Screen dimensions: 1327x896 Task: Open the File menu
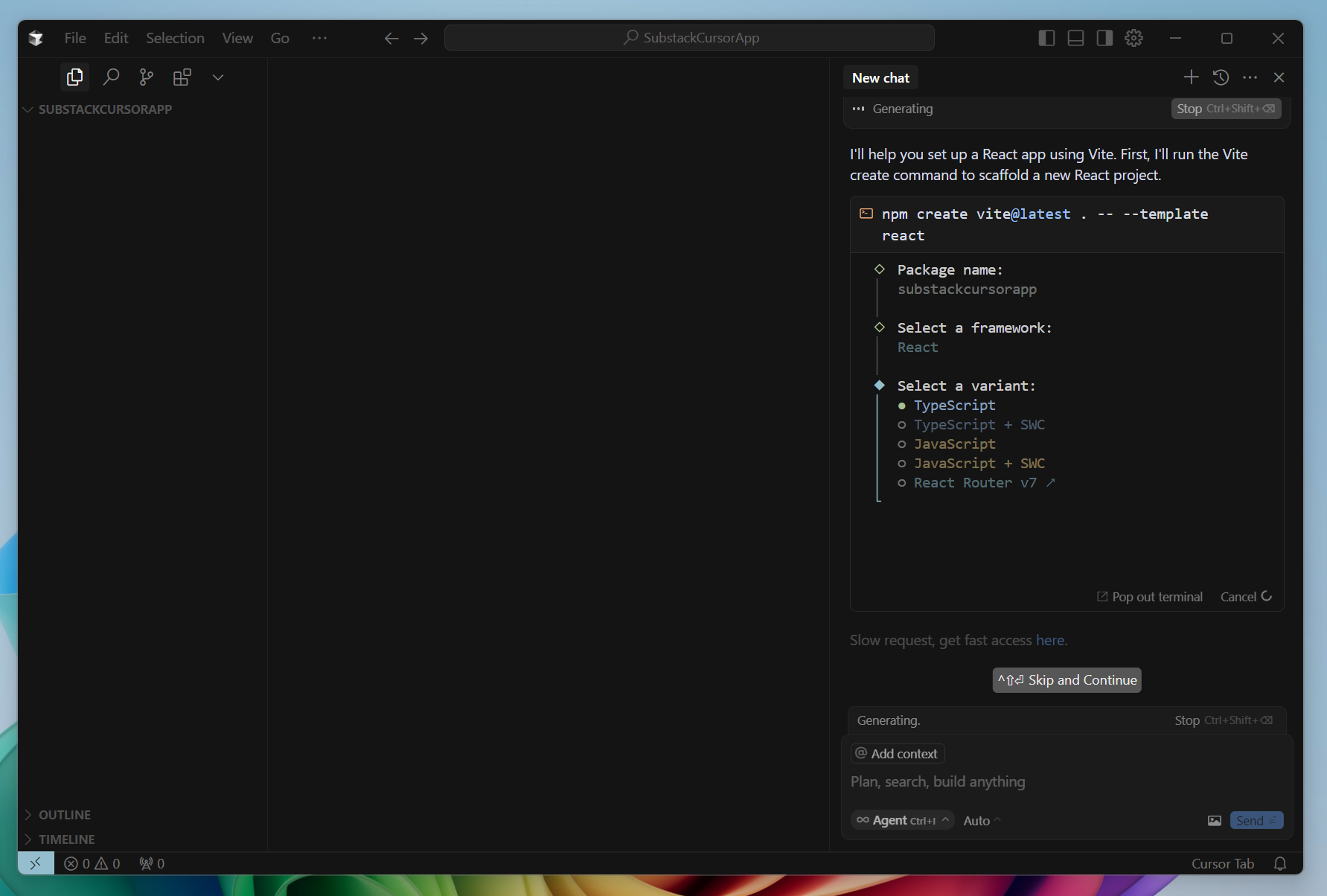pos(75,38)
